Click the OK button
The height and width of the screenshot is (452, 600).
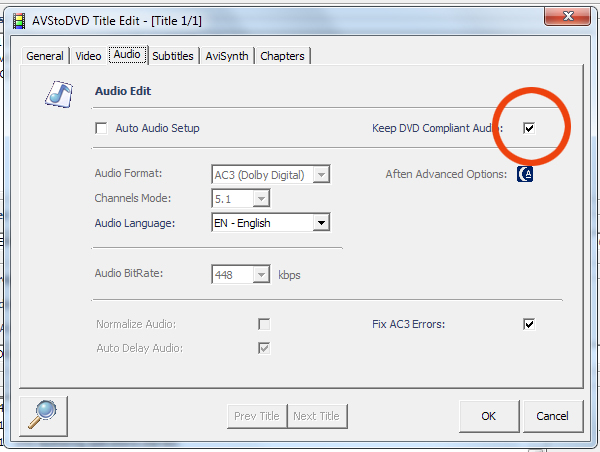(x=489, y=416)
